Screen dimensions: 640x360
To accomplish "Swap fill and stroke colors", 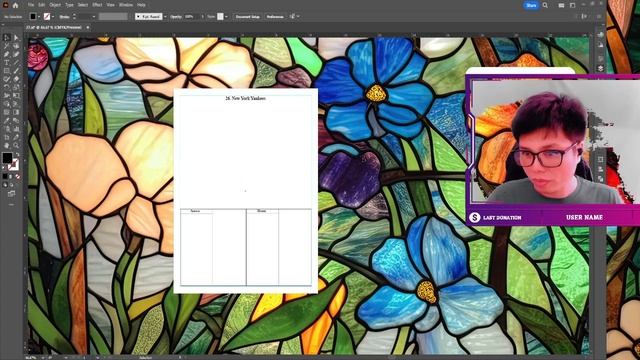I will [x=18, y=154].
